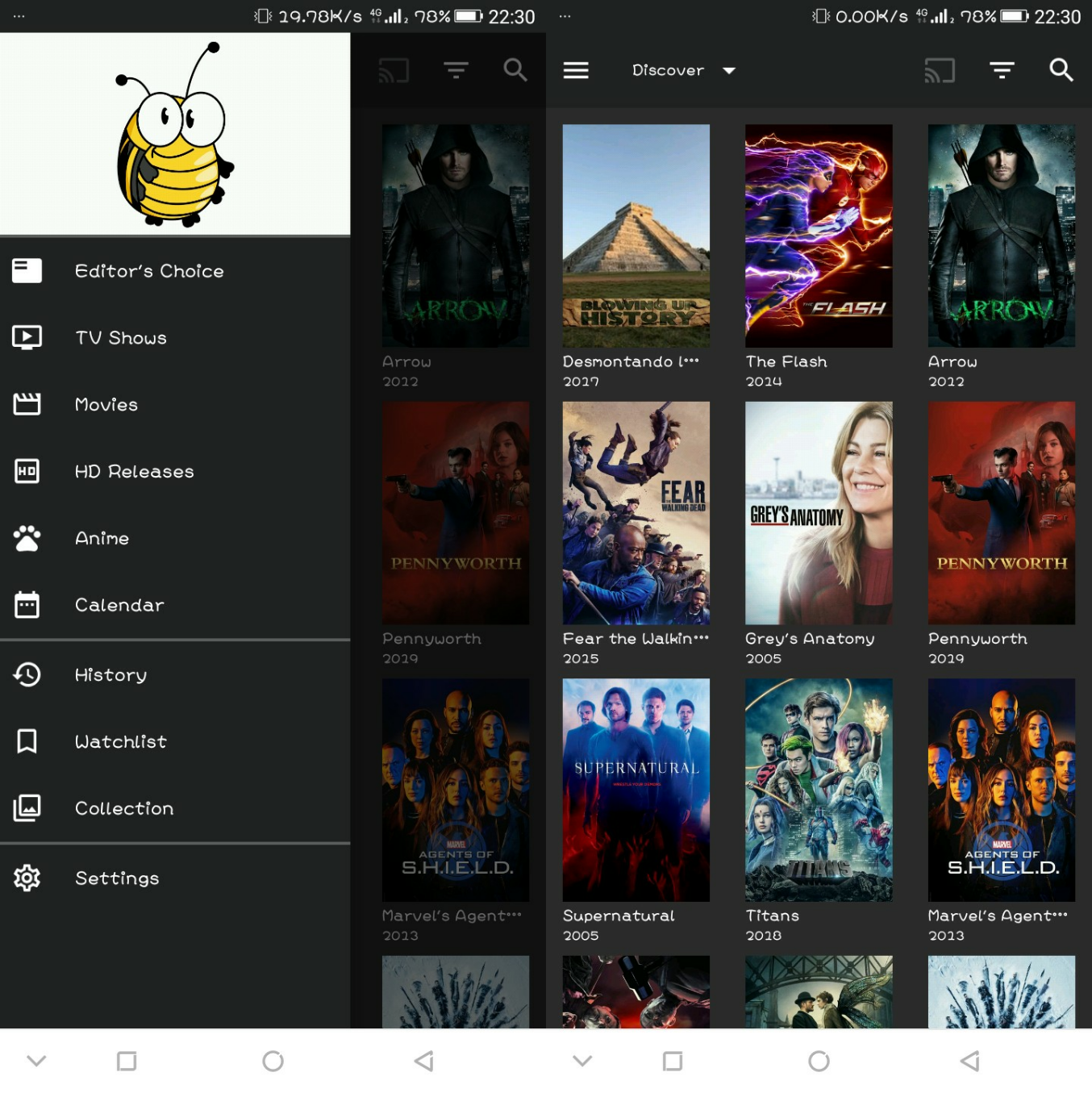
Task: Tap the home circle under the right screen
Action: (819, 1061)
